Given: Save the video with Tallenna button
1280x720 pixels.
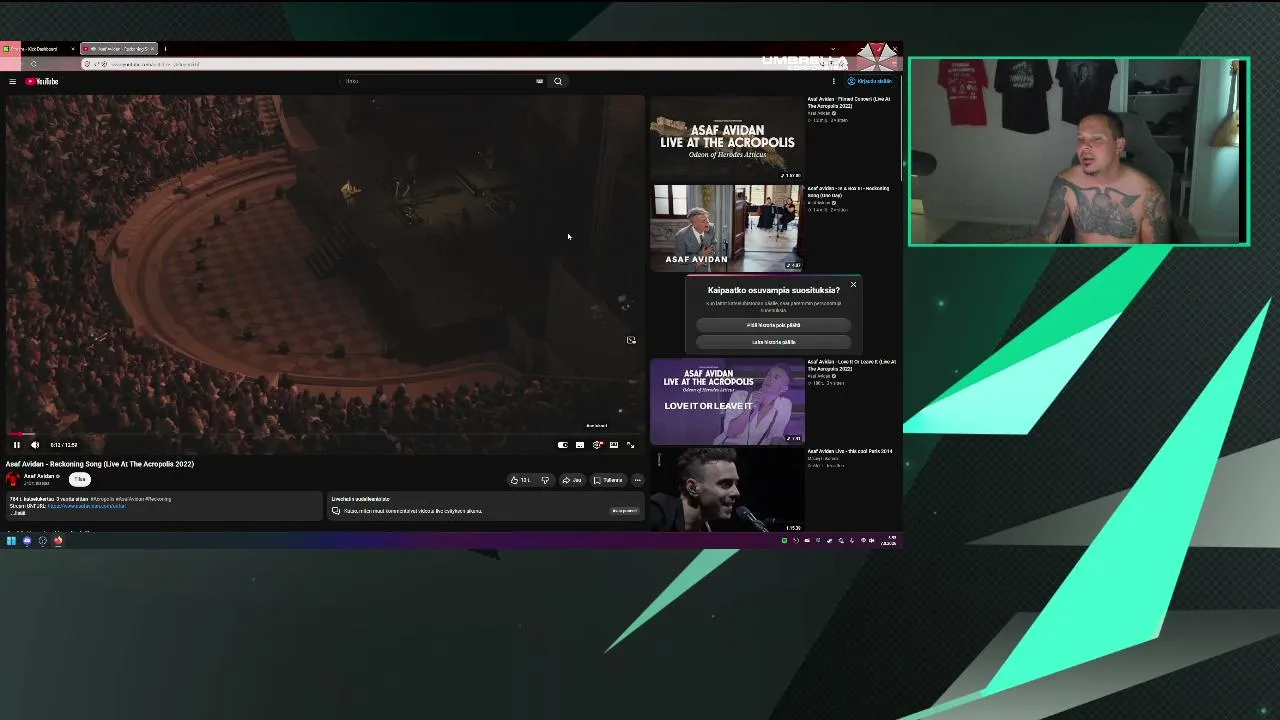Looking at the screenshot, I should click(608, 480).
